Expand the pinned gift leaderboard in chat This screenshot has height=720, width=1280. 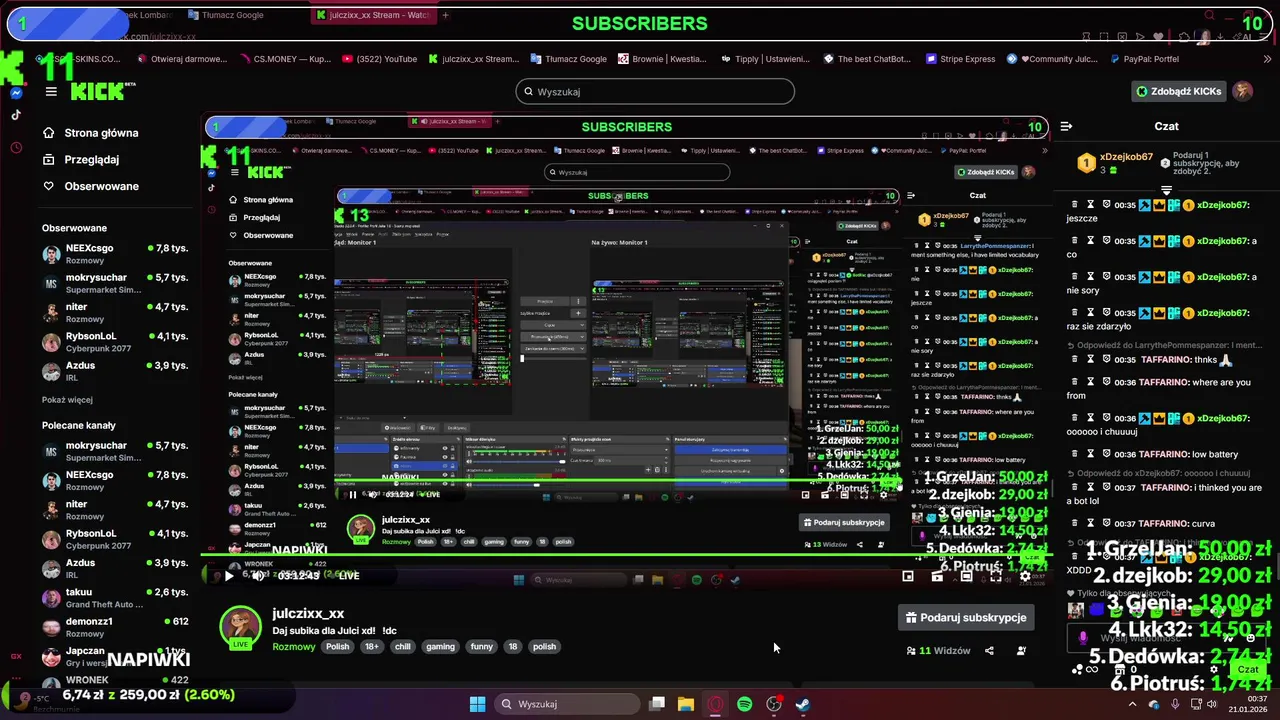tap(1166, 189)
